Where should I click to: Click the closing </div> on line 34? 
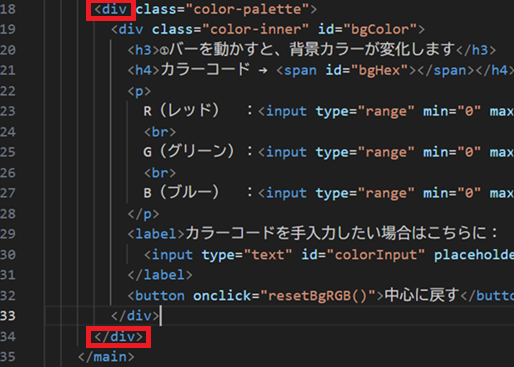tap(119, 337)
